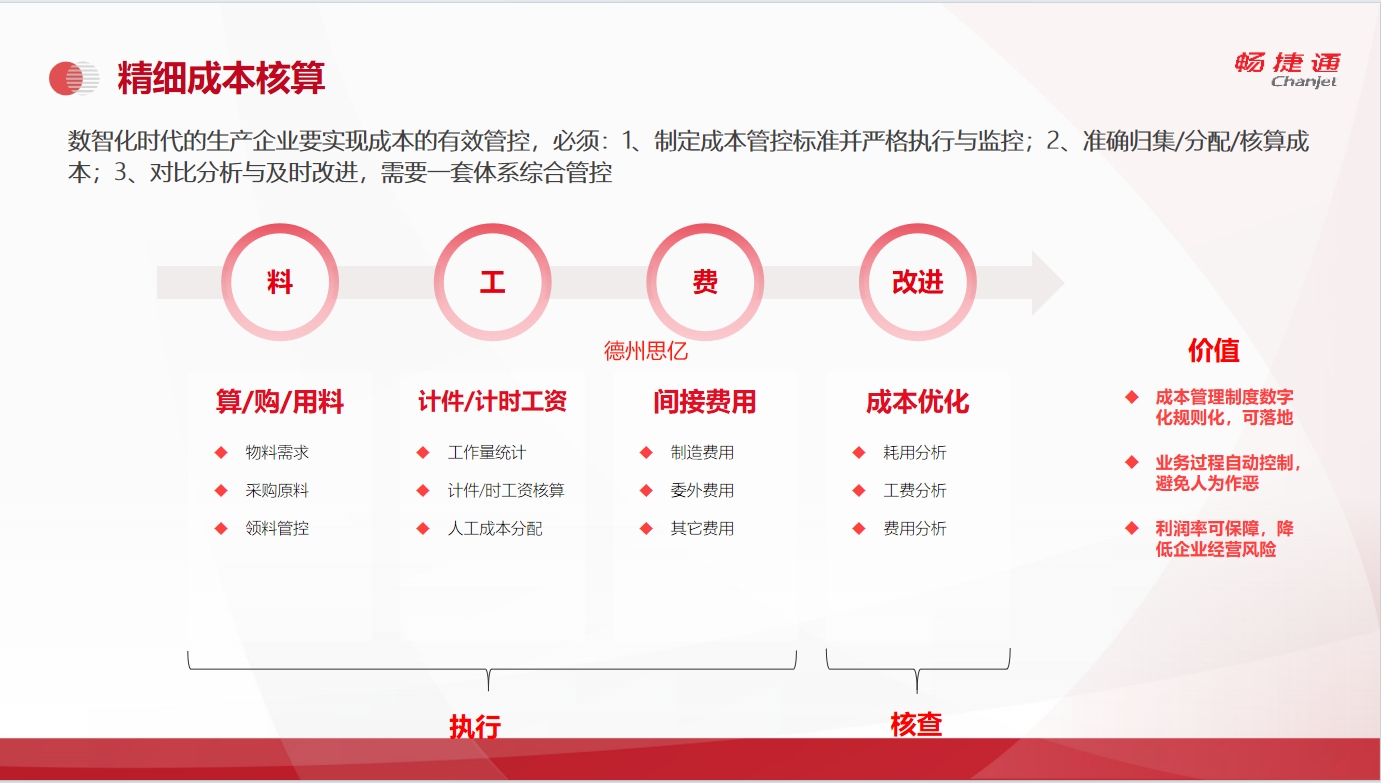
Task: Click the bullet item 物料需求
Action: (277, 453)
